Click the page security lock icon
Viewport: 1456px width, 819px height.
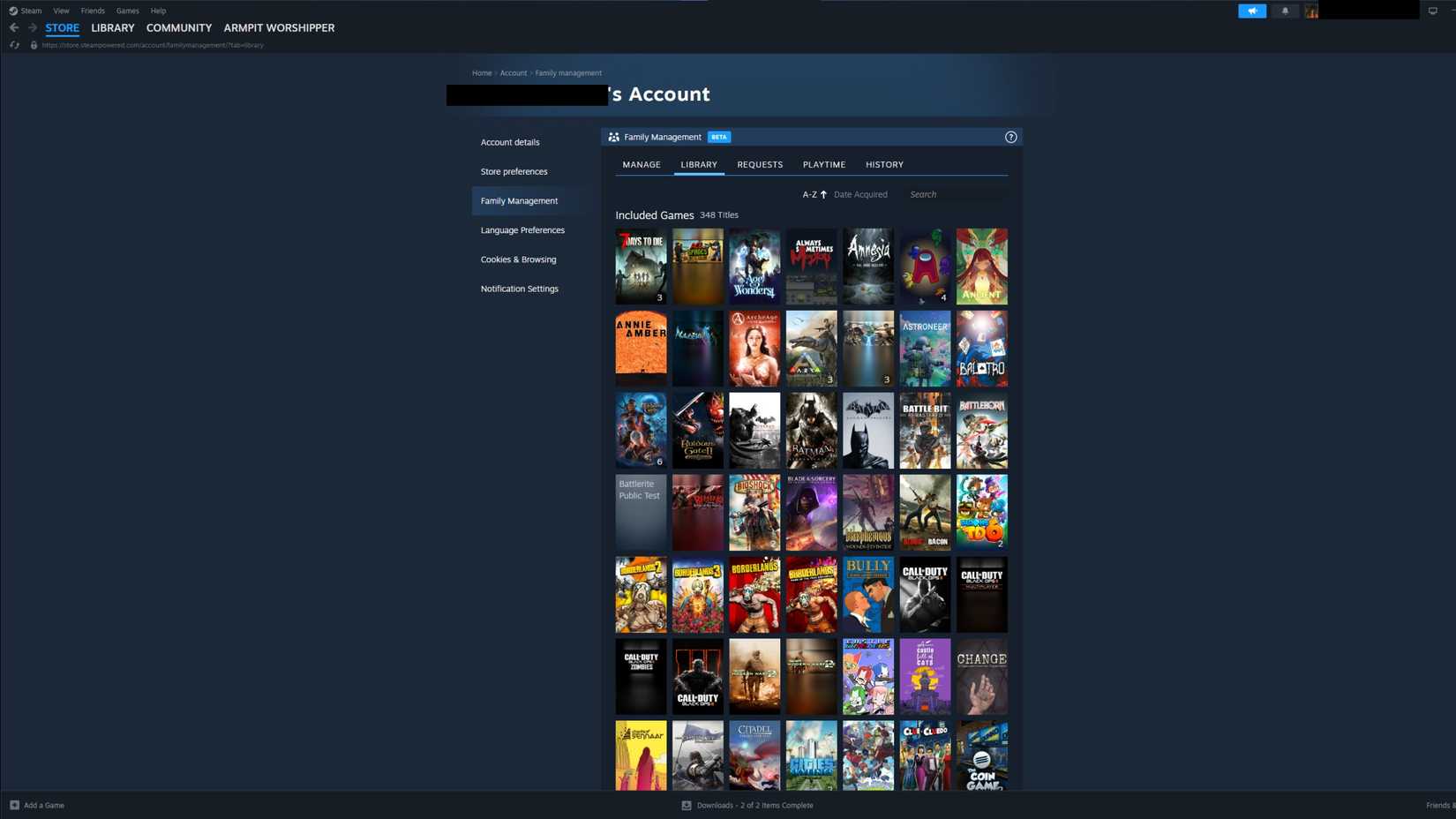point(33,45)
